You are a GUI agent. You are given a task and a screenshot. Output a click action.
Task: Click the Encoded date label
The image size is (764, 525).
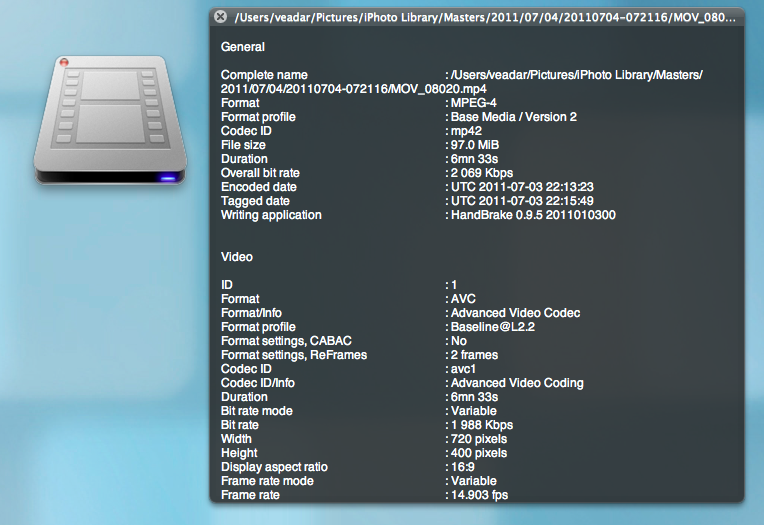point(259,187)
